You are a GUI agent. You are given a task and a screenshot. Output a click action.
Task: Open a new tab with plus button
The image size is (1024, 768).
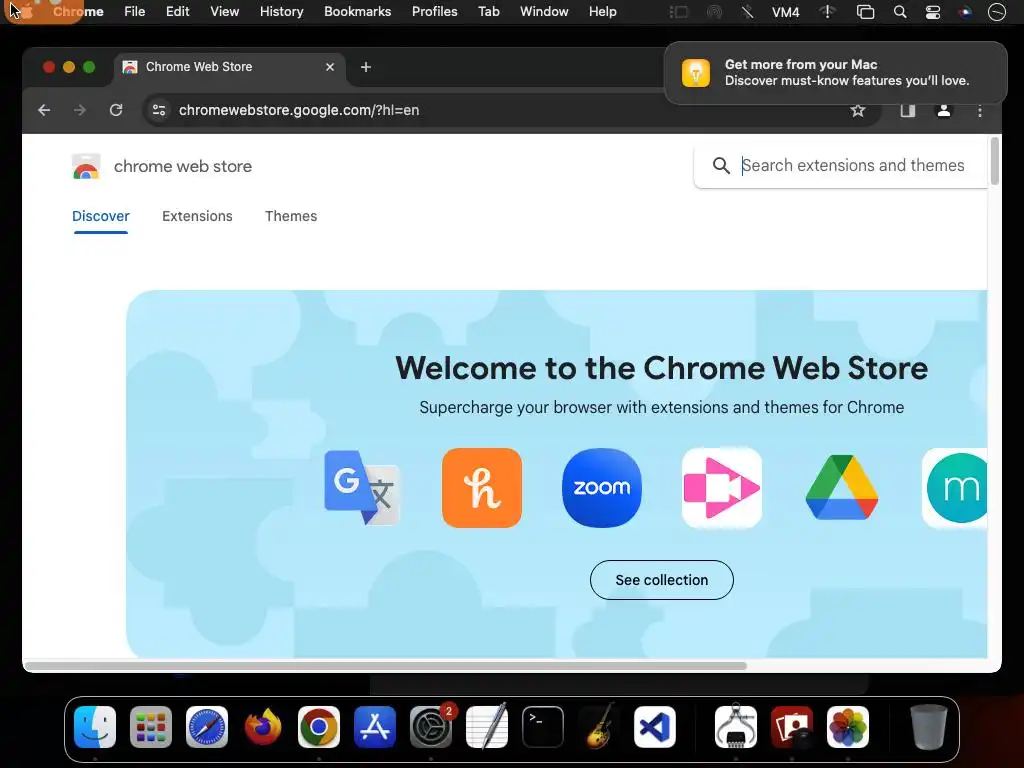pos(366,67)
